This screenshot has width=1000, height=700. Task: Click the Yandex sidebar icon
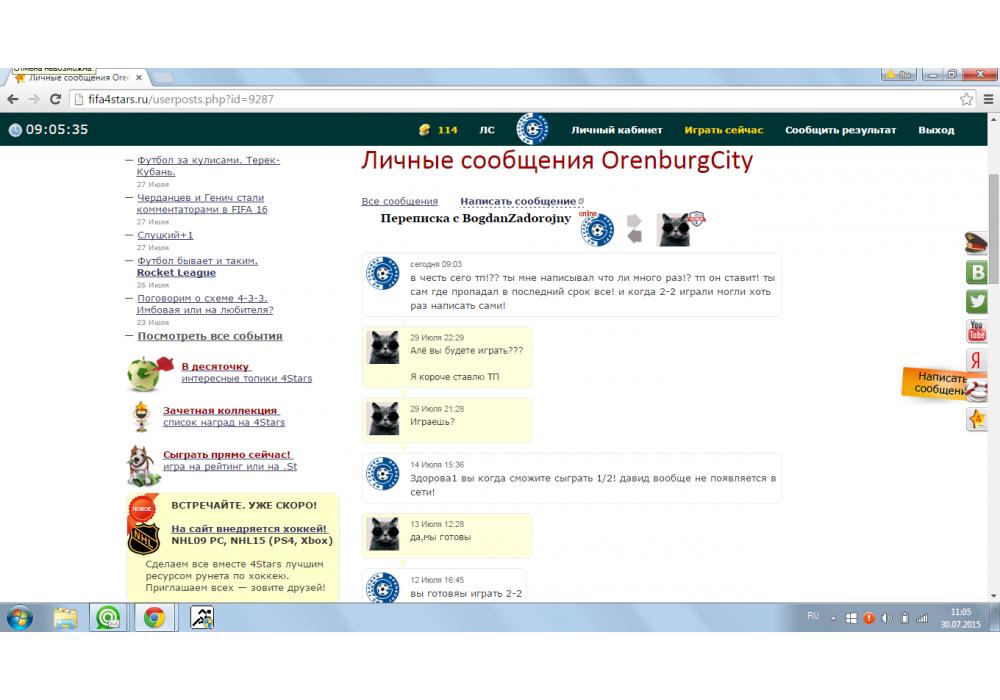(x=977, y=361)
